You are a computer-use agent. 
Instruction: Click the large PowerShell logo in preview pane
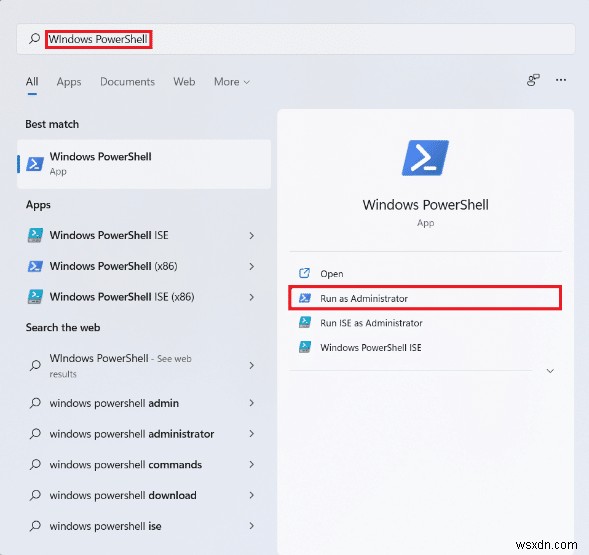[425, 158]
